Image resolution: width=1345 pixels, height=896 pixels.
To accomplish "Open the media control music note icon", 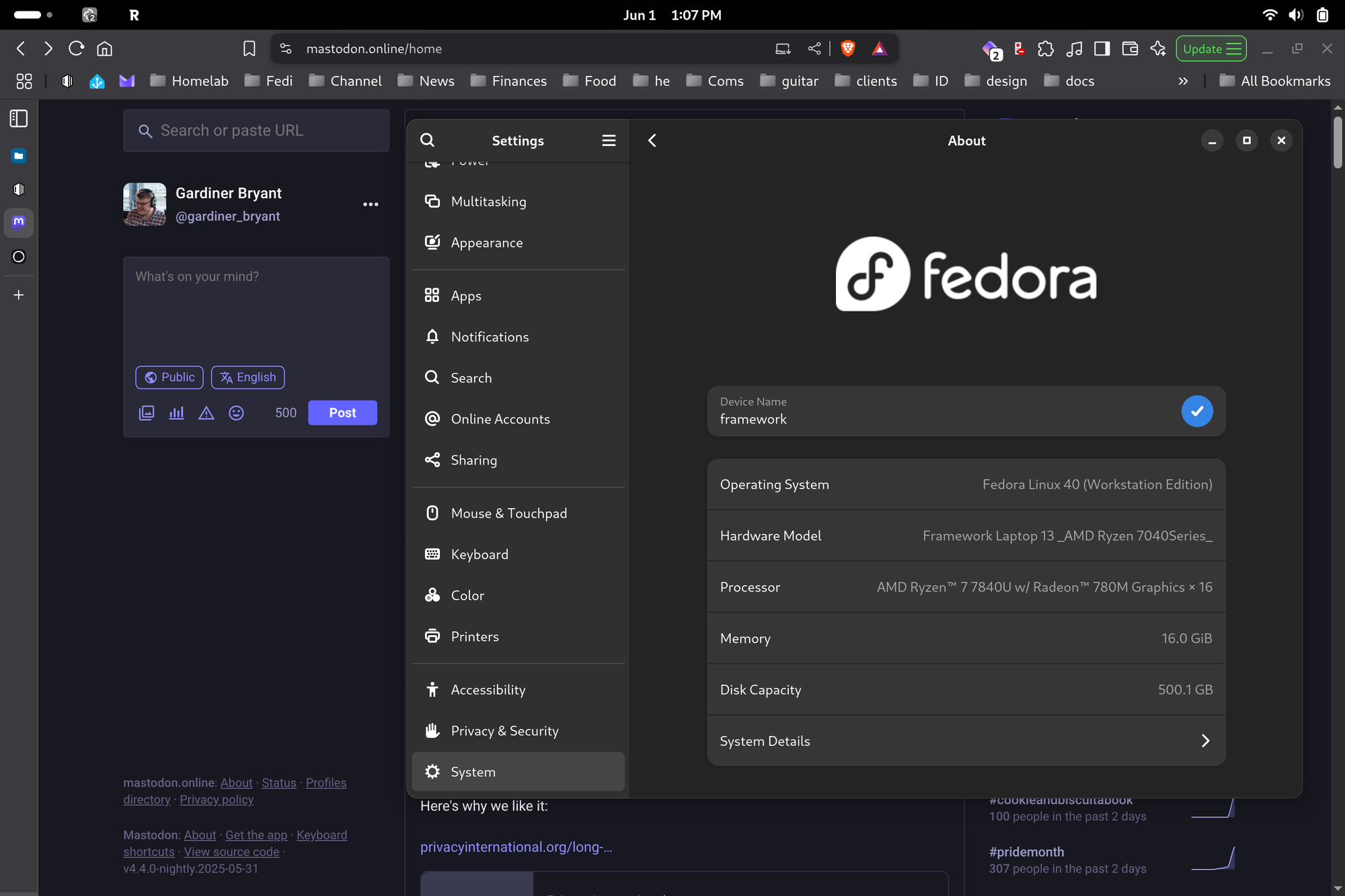I will tap(1074, 48).
